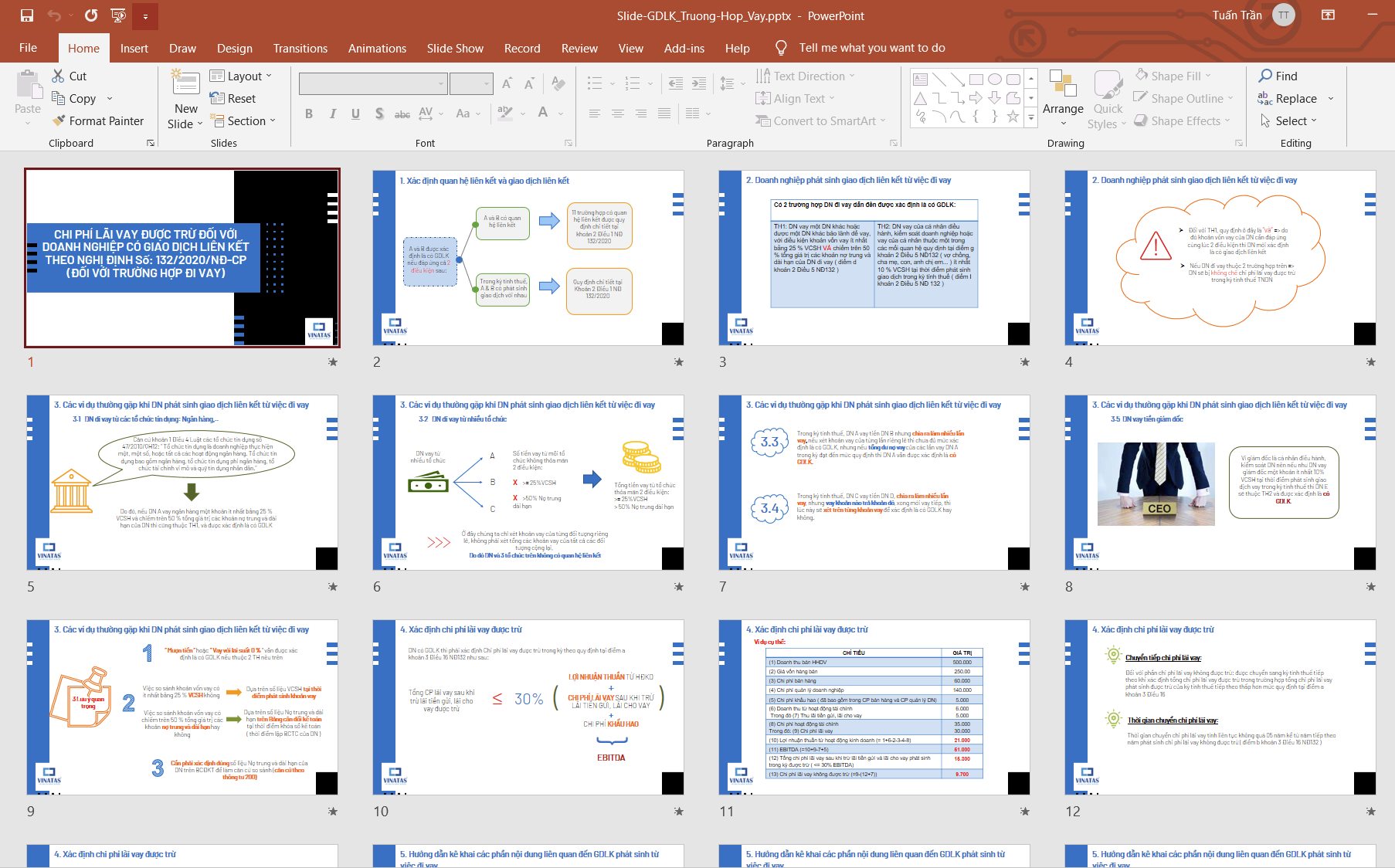Open Shape Fill color options
This screenshot has width=1395, height=868.
1173,76
